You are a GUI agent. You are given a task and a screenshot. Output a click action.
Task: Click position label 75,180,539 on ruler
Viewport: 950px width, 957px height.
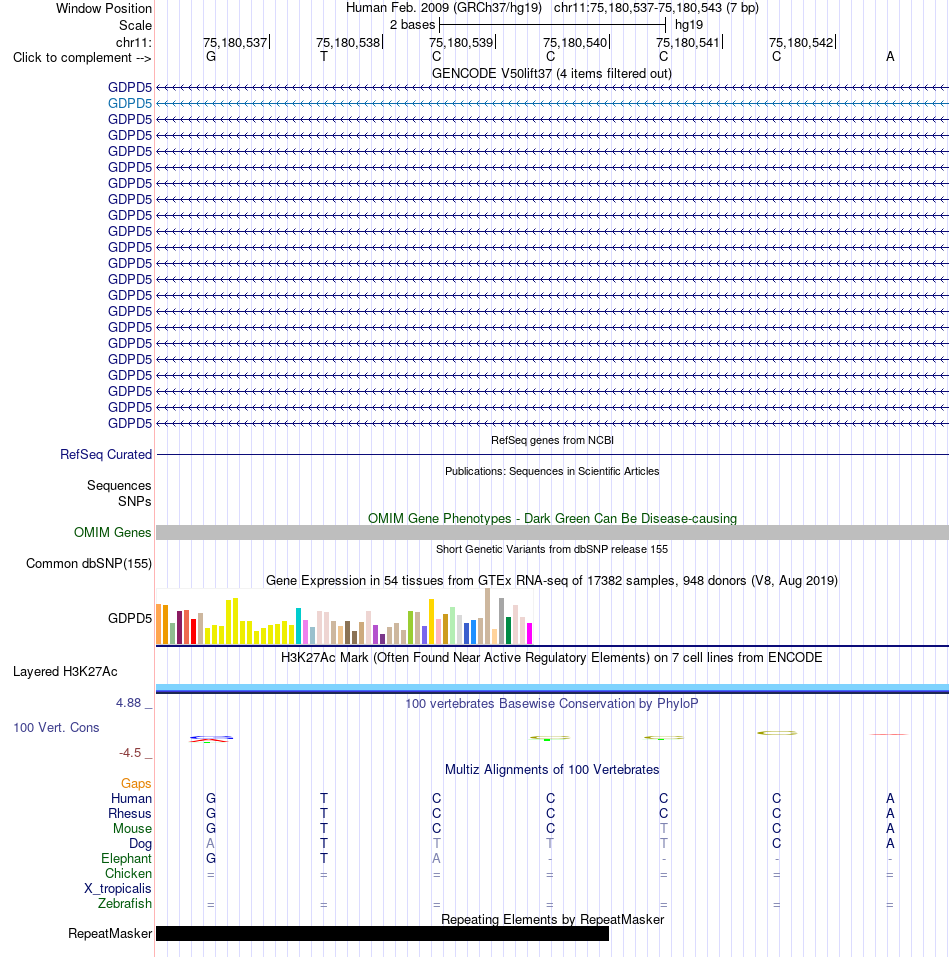coord(461,42)
